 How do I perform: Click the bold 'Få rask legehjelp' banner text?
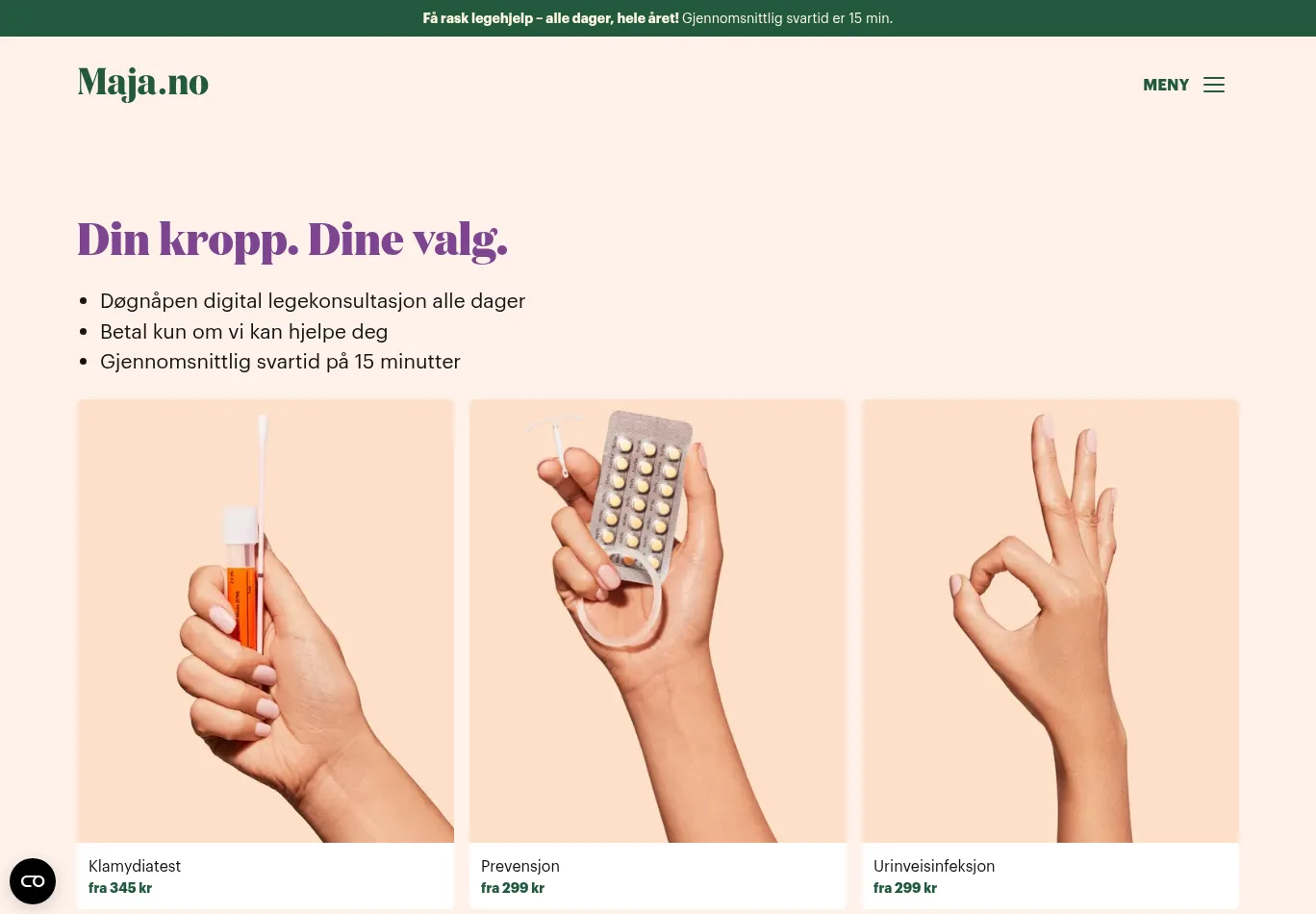coord(550,18)
